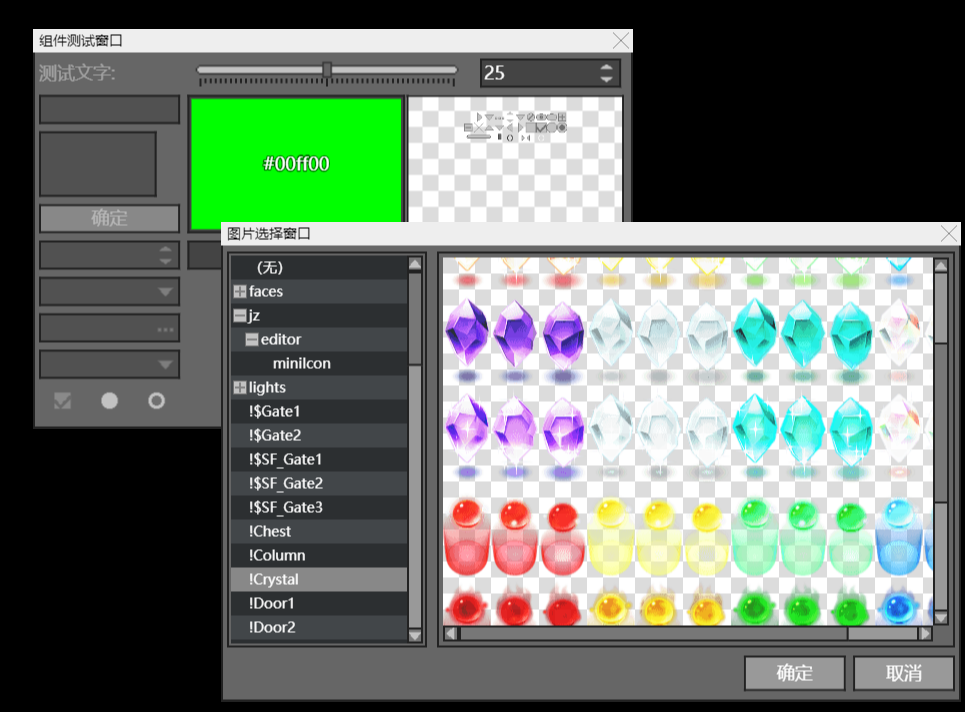This screenshot has width=965, height=712.
Task: Close the 组件测试窗口 window
Action: [x=621, y=41]
